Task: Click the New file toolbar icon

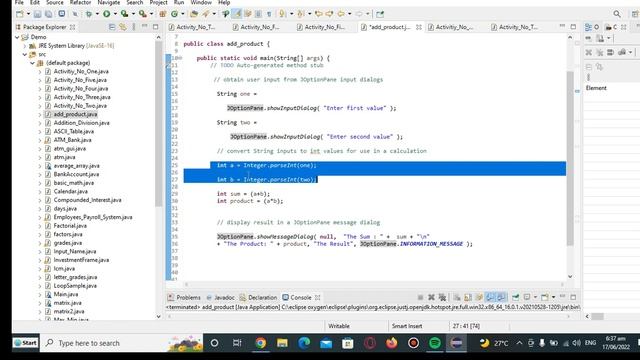Action: [x=19, y=14]
